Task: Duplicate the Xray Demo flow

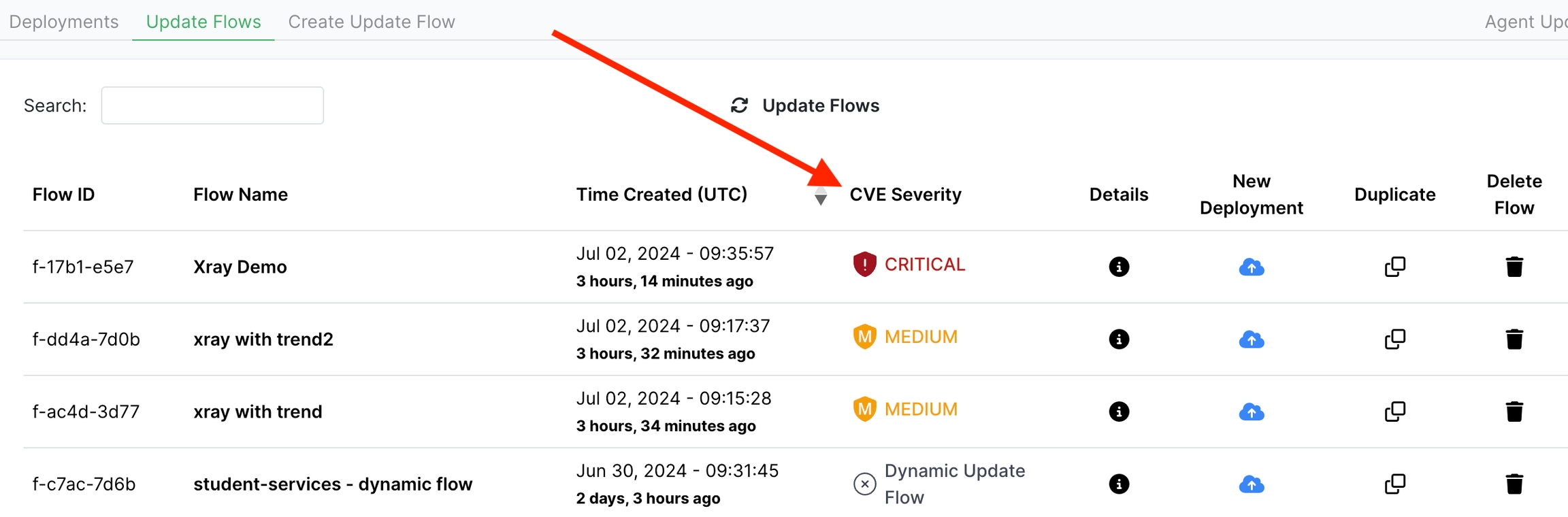Action: pyautogui.click(x=1394, y=267)
